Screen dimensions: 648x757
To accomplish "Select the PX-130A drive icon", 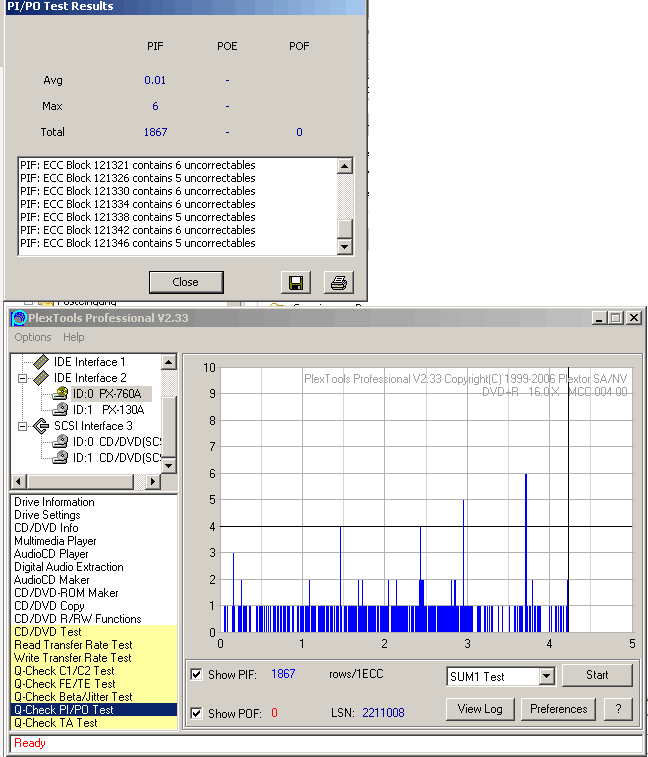I will pos(60,410).
